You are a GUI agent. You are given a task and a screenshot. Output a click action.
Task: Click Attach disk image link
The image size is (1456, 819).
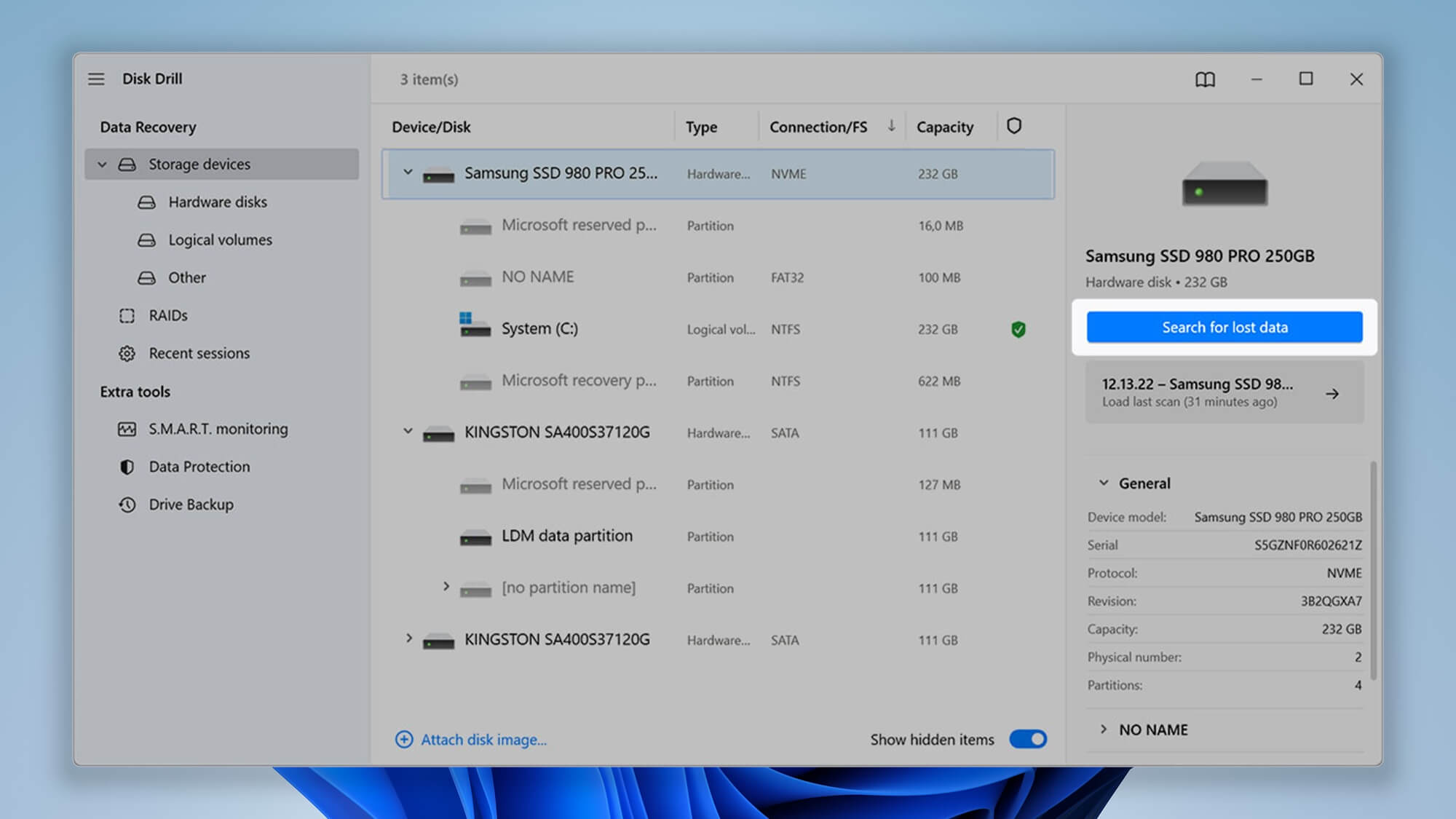coord(483,740)
